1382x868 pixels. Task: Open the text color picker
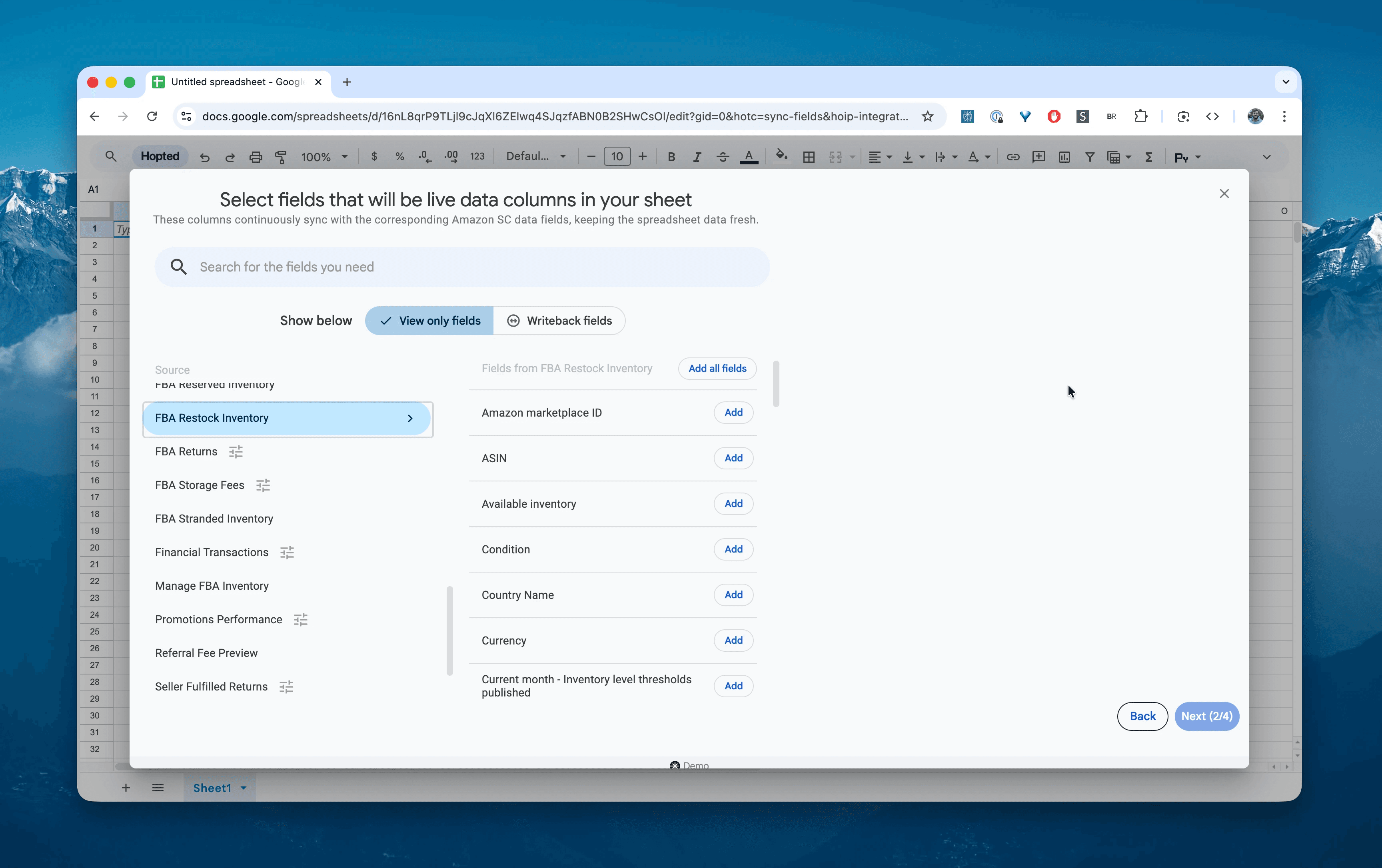coord(749,157)
